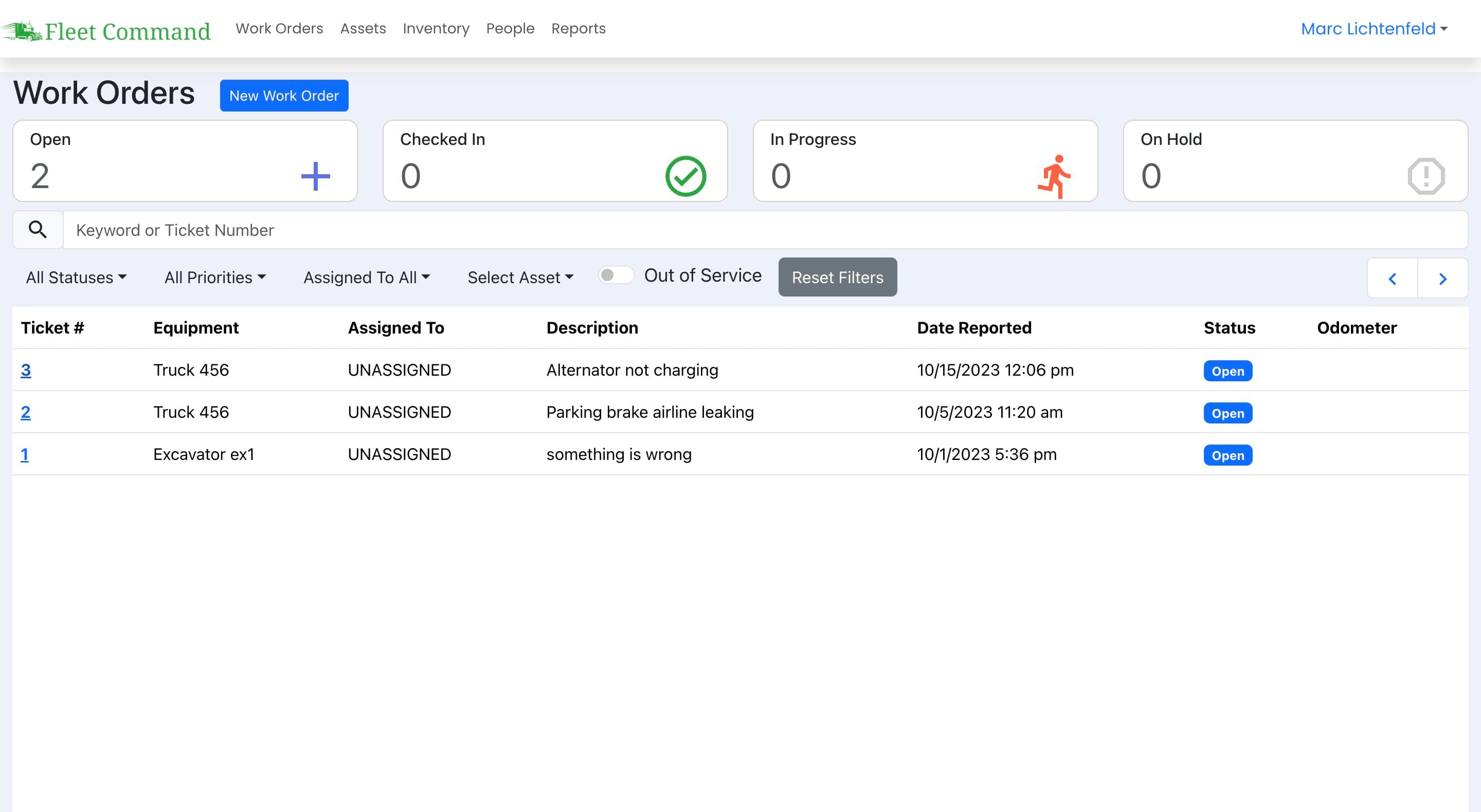
Task: Select the Open status card
Action: pos(185,161)
